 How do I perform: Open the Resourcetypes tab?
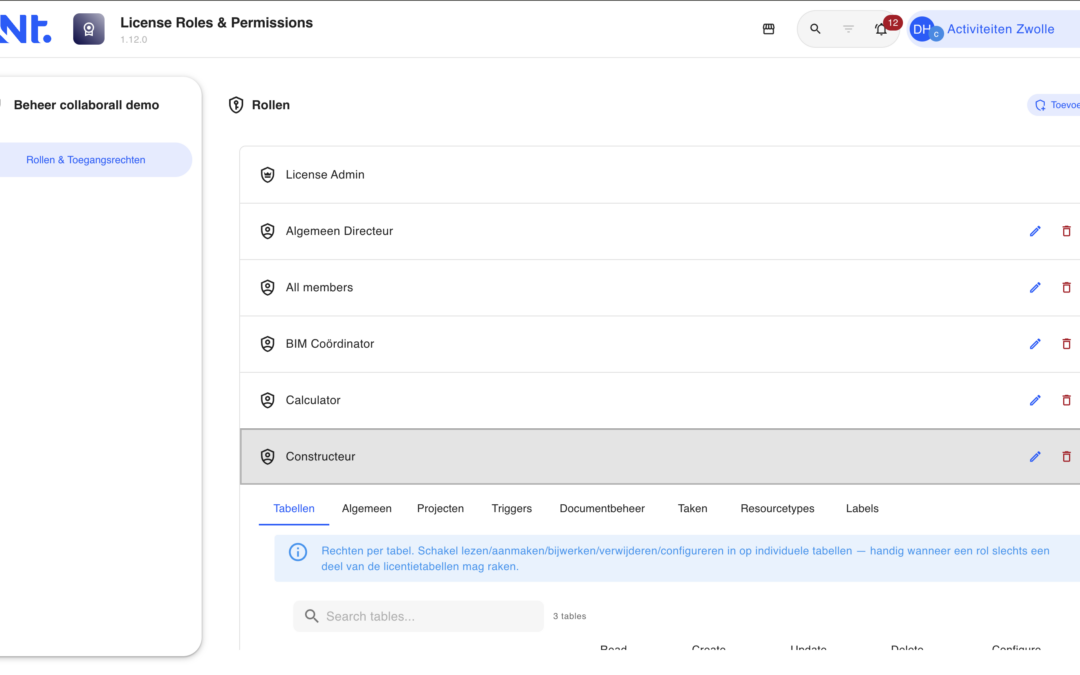777,508
